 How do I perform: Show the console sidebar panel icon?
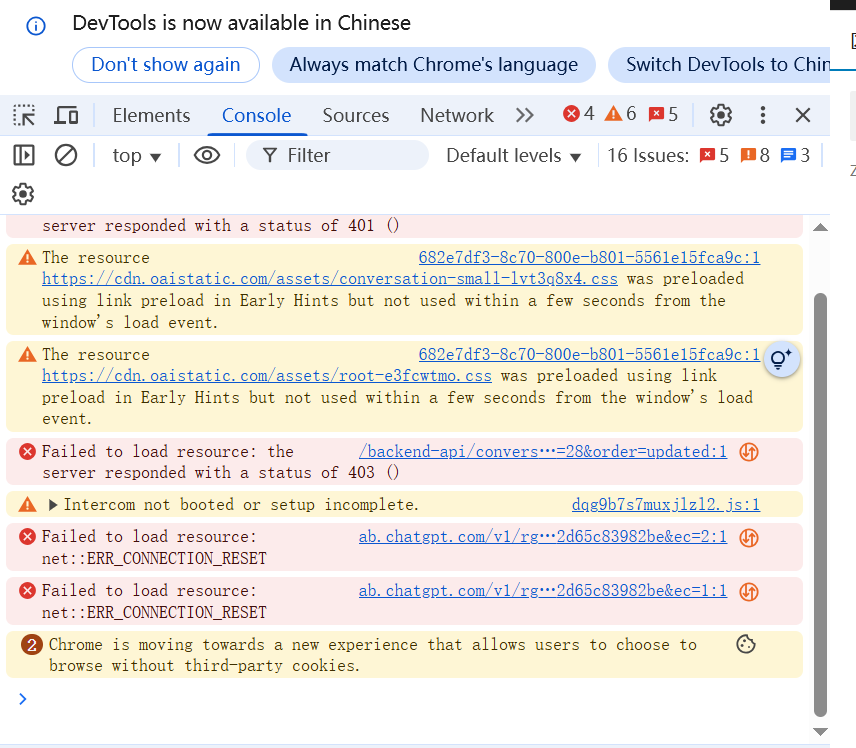coord(24,155)
